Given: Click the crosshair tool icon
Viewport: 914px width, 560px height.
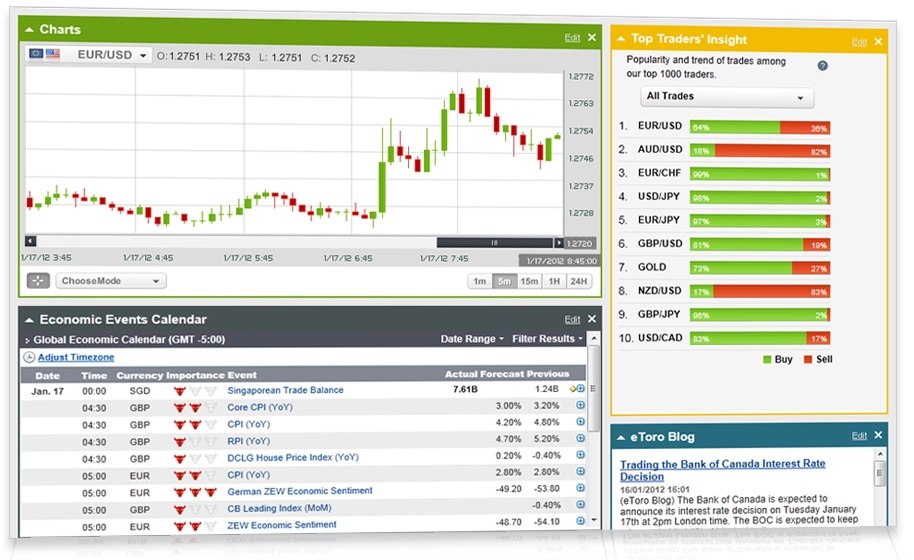Looking at the screenshot, I should 38,281.
